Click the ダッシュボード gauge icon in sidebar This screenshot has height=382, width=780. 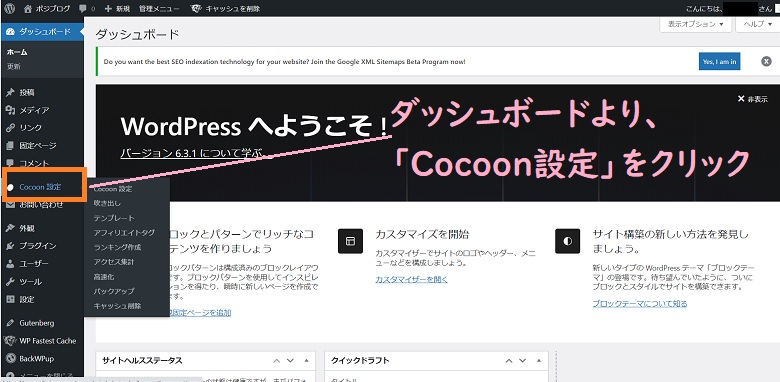pos(10,31)
